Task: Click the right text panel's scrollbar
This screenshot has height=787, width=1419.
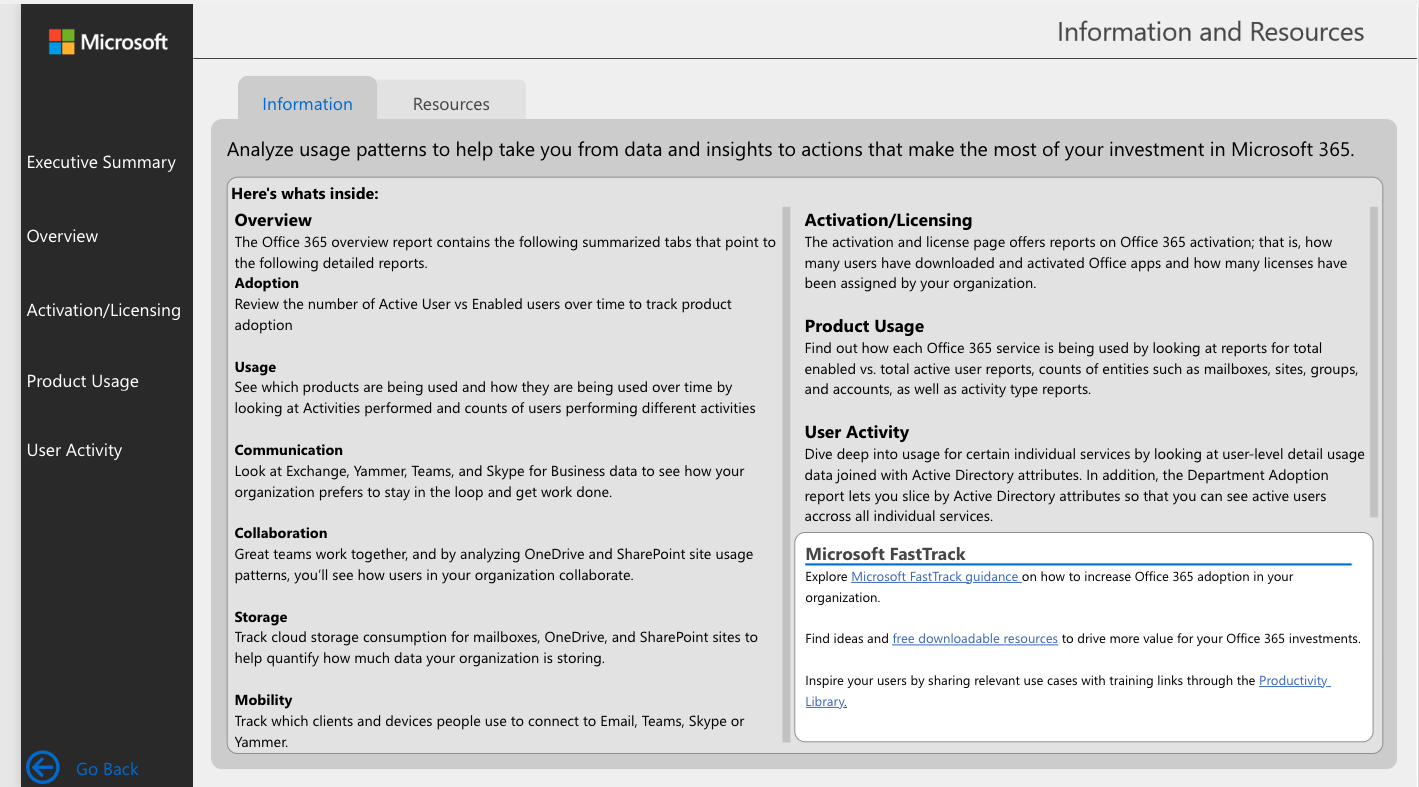Action: 1374,362
